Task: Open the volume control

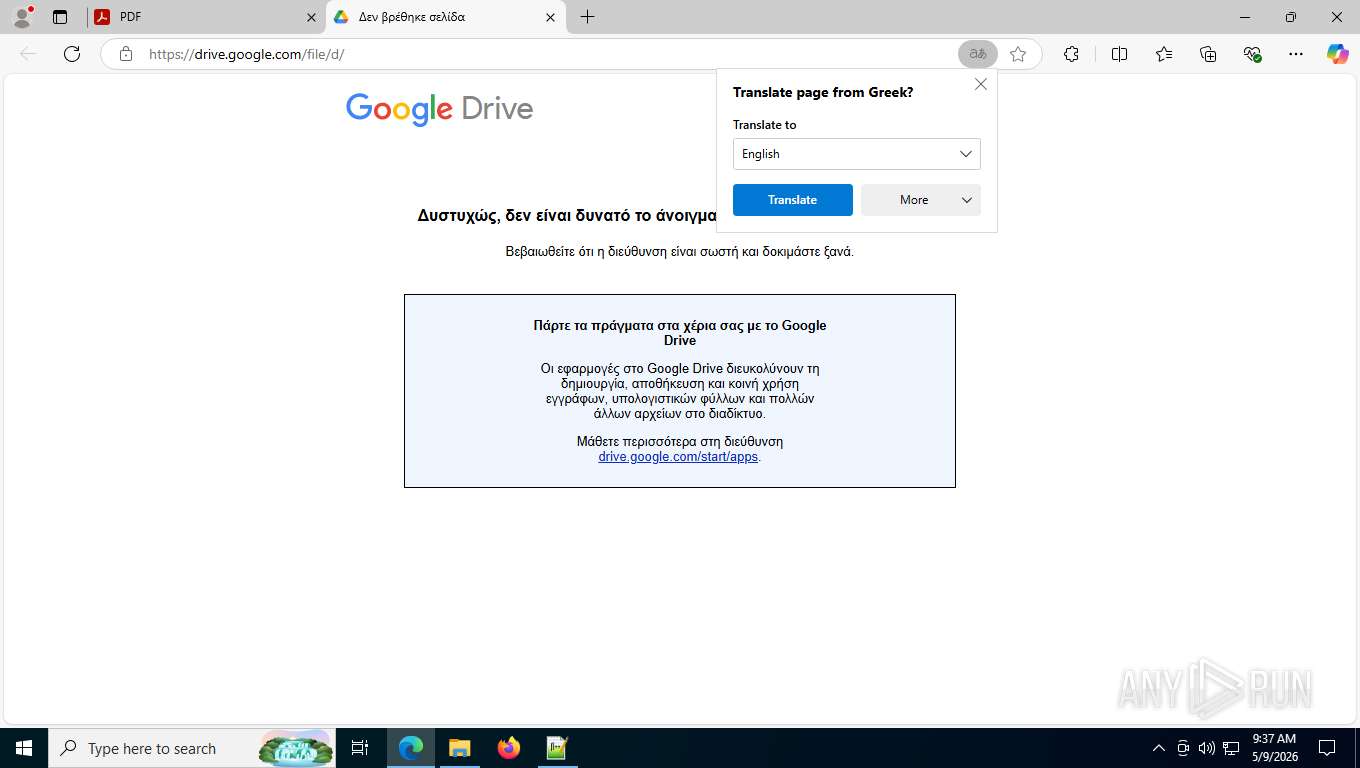Action: [x=1207, y=748]
